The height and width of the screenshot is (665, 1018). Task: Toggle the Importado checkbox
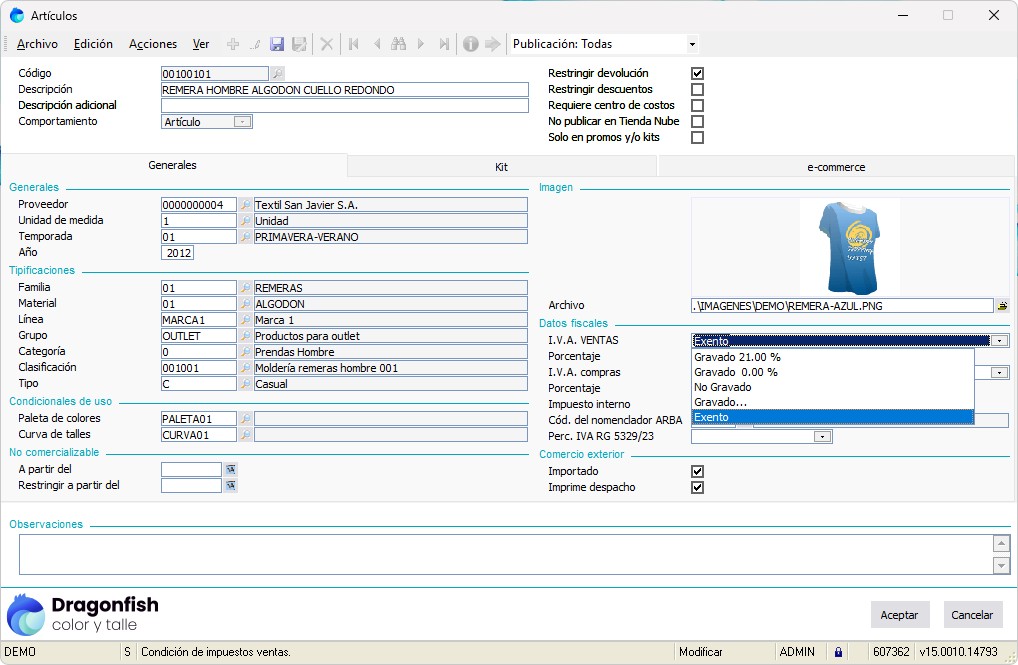[x=697, y=472]
